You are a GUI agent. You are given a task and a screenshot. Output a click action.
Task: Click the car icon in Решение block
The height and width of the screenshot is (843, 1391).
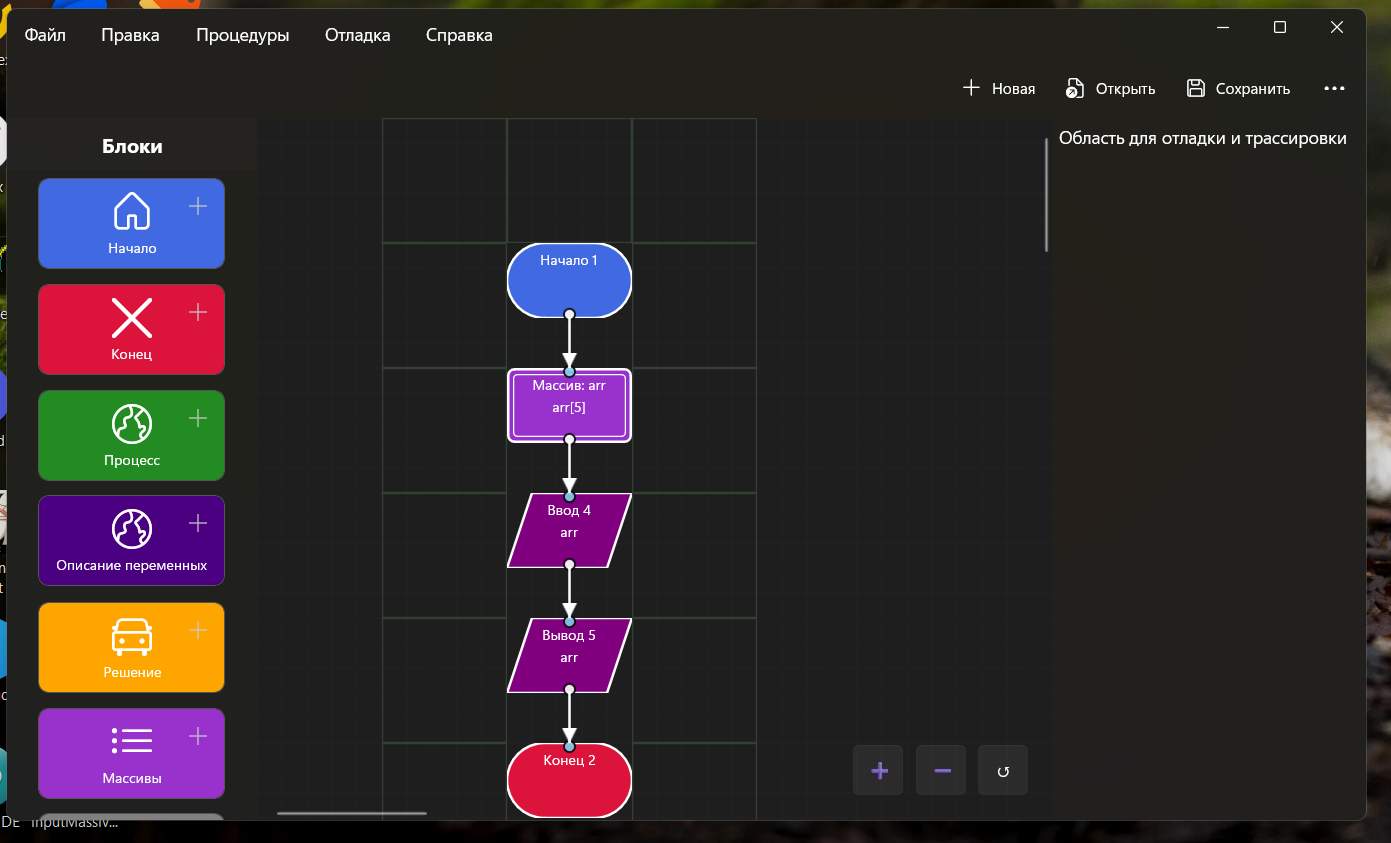(132, 636)
